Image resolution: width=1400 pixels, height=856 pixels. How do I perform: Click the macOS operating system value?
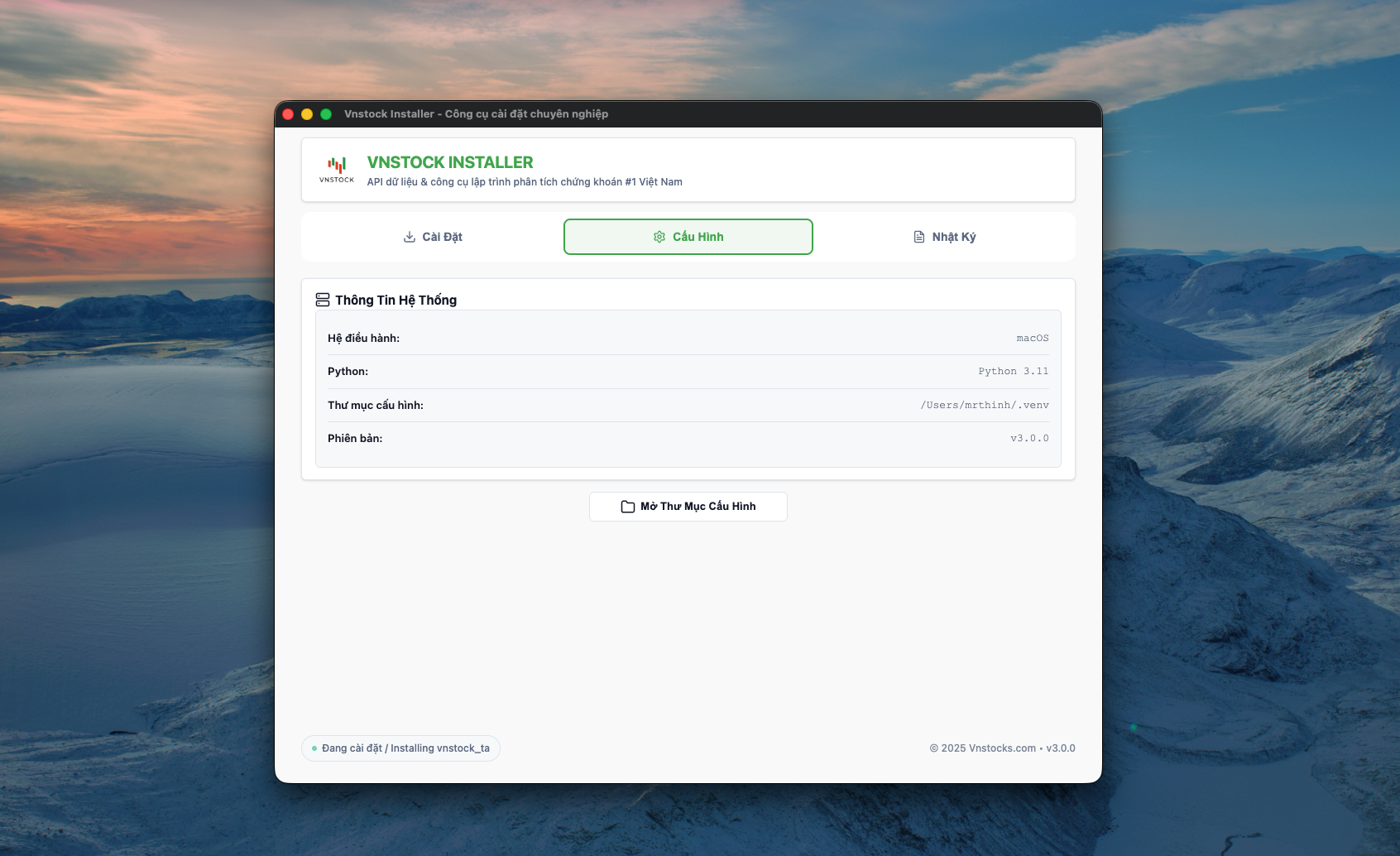[1032, 339]
